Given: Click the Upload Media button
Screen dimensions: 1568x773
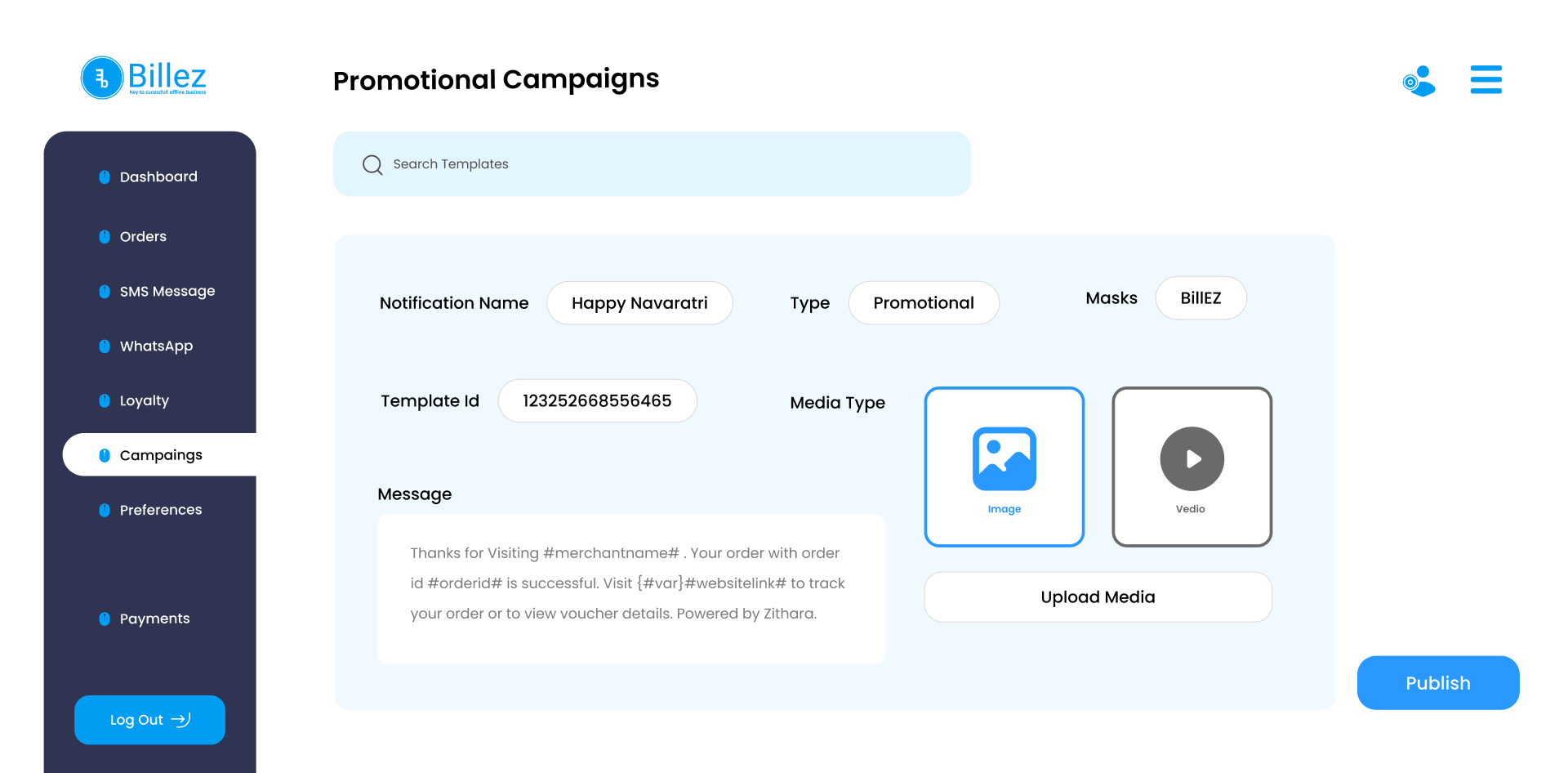Looking at the screenshot, I should coord(1098,597).
